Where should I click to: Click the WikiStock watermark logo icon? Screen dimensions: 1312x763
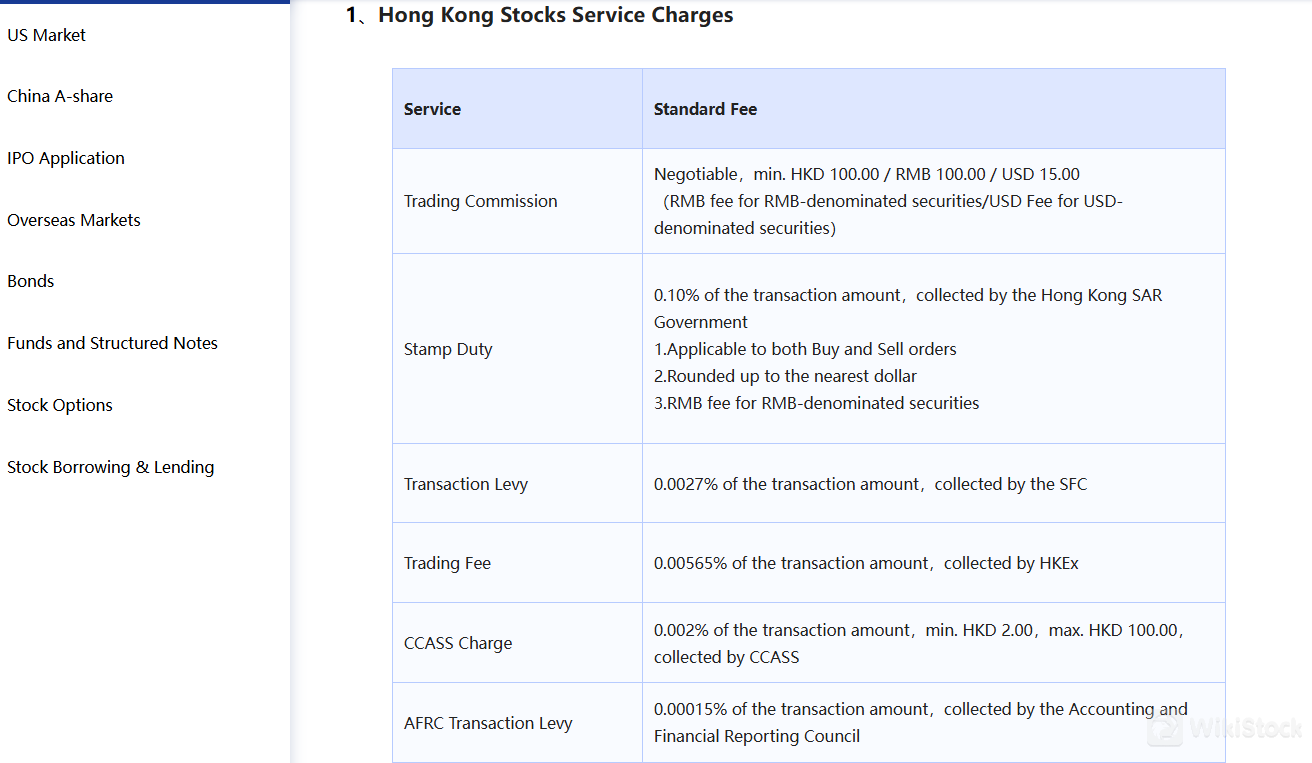[x=1164, y=729]
